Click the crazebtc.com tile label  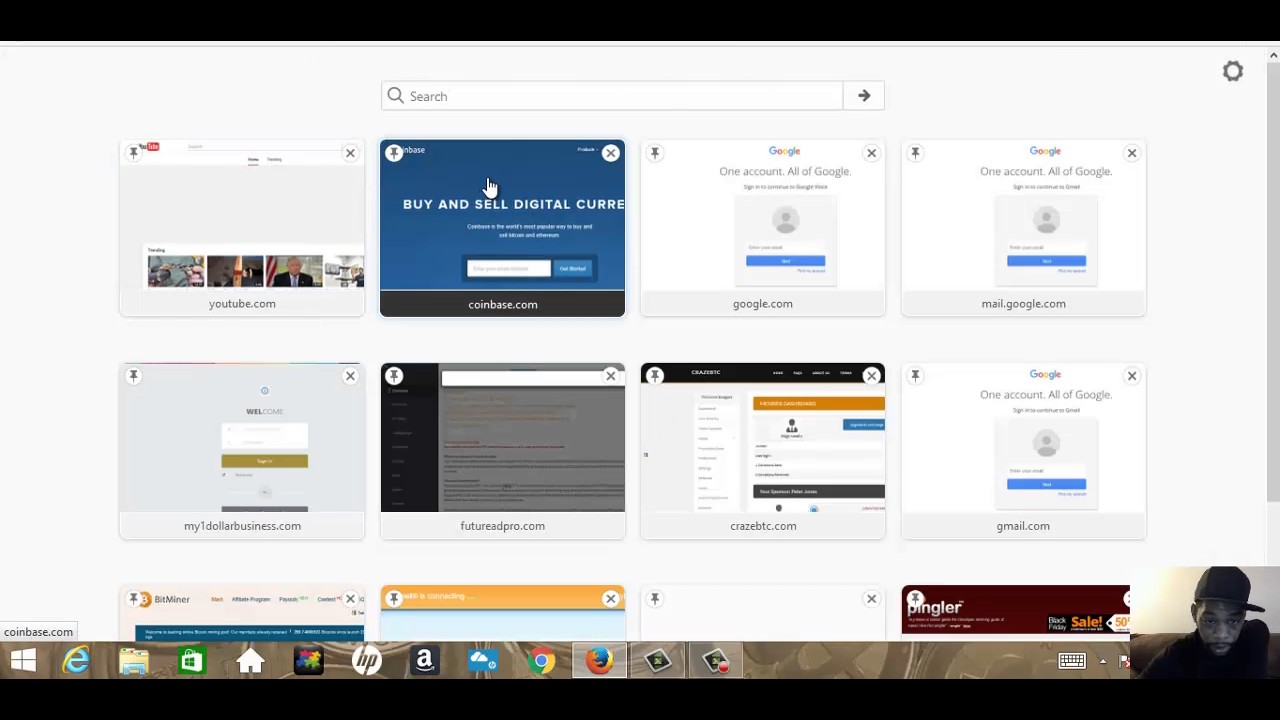763,525
